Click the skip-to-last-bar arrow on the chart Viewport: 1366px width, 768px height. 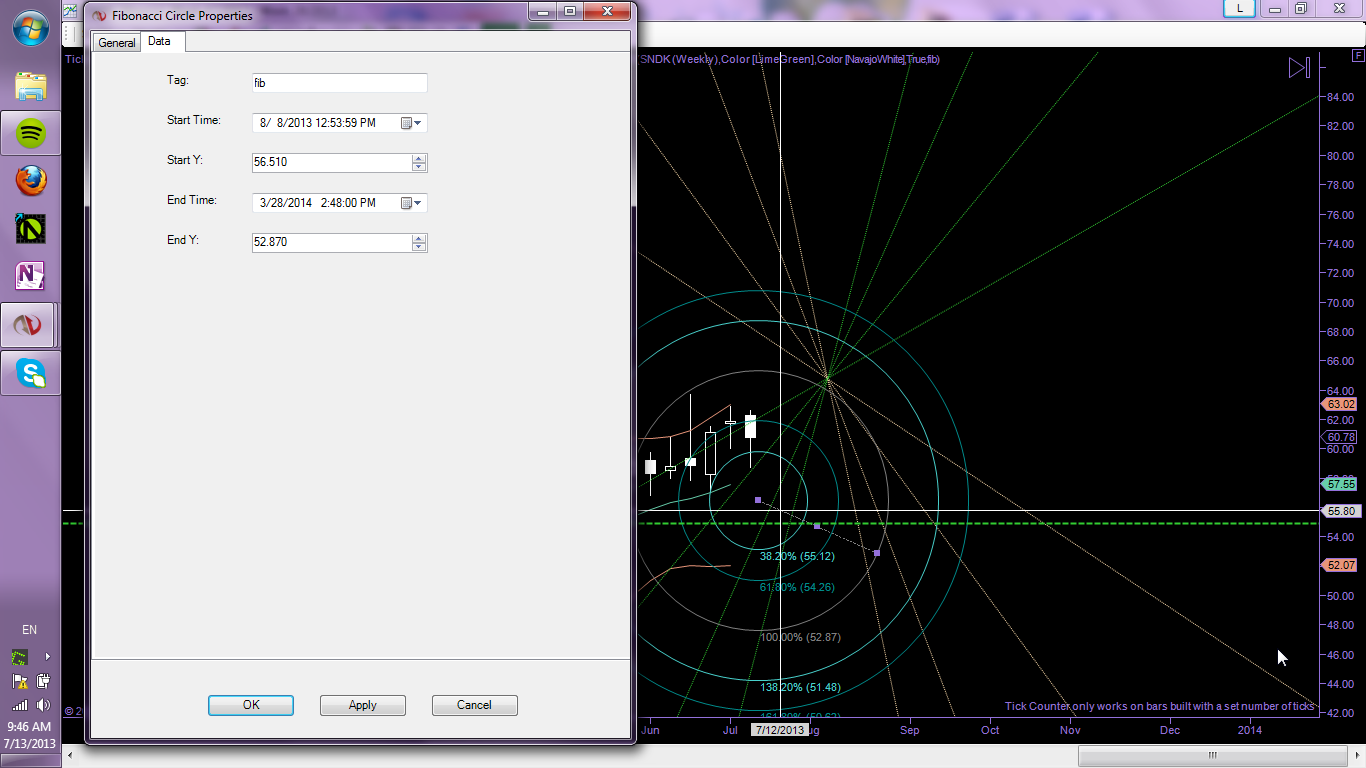click(x=1299, y=68)
